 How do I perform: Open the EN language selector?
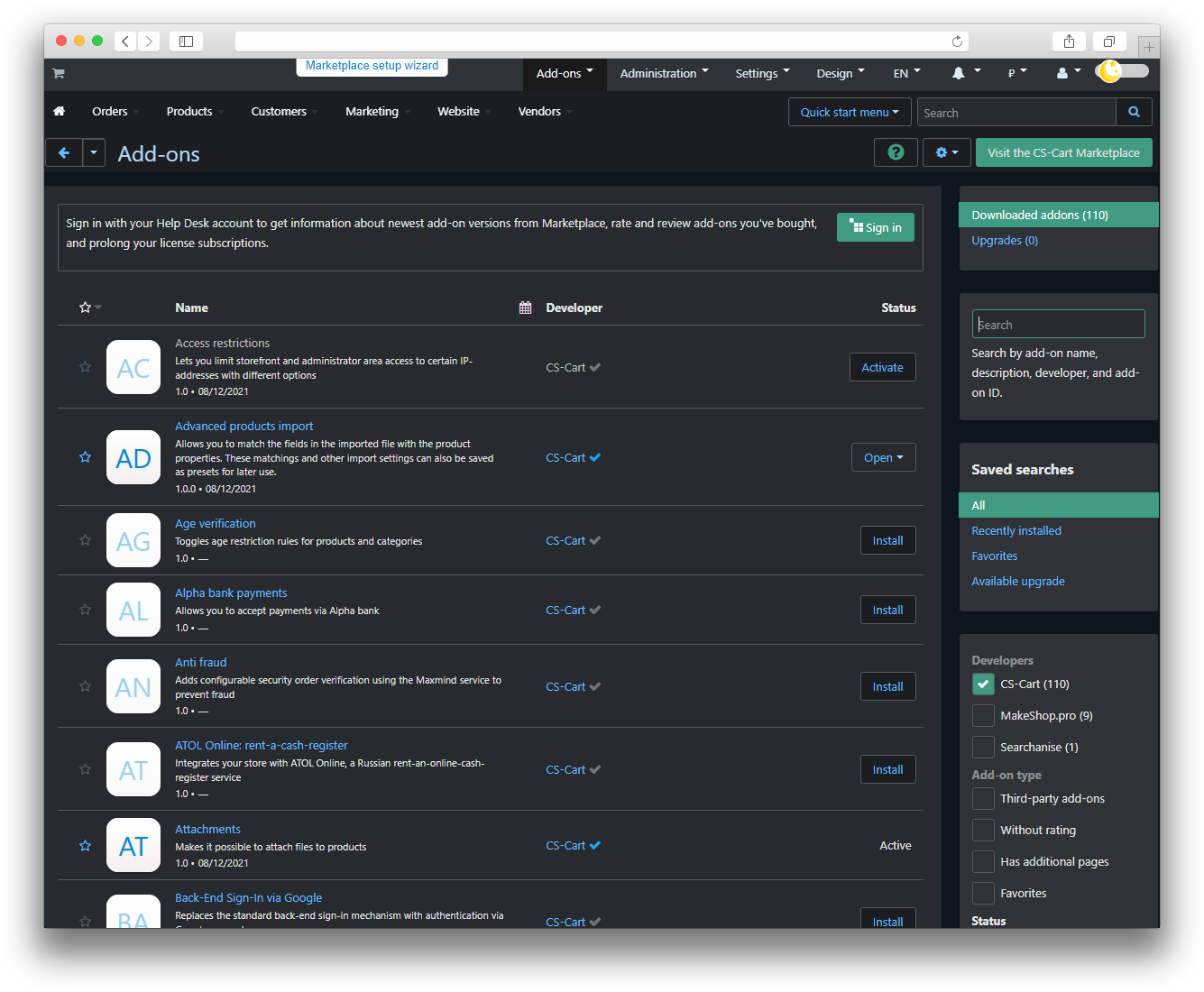(907, 74)
